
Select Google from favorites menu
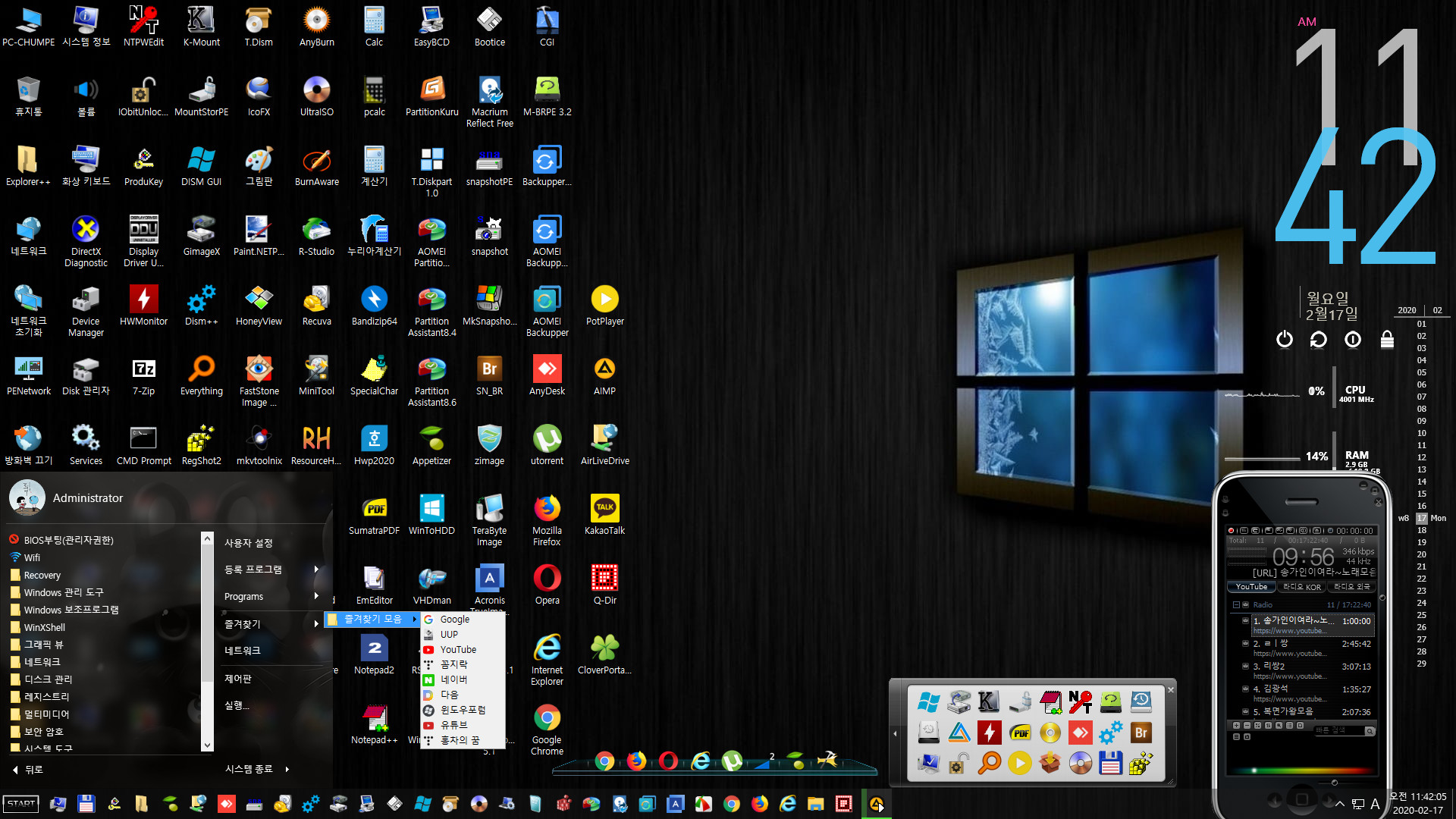pos(462,620)
